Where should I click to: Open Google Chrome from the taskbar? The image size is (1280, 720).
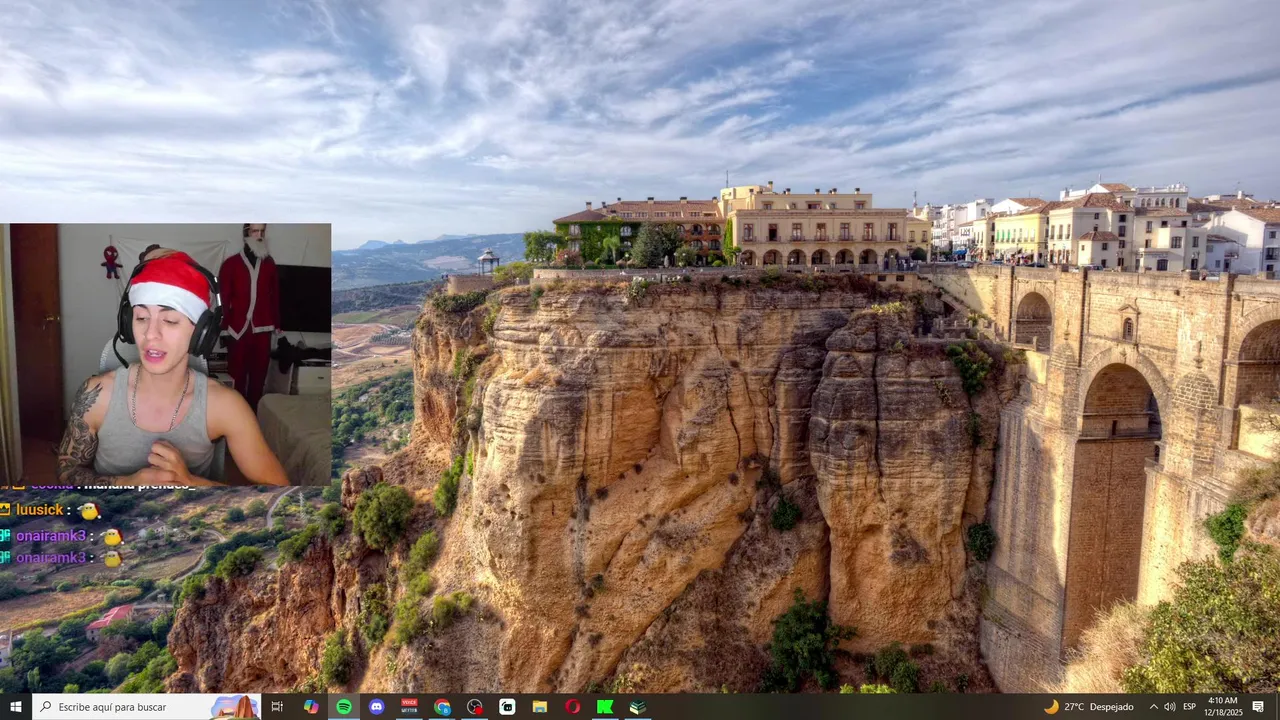[x=442, y=707]
